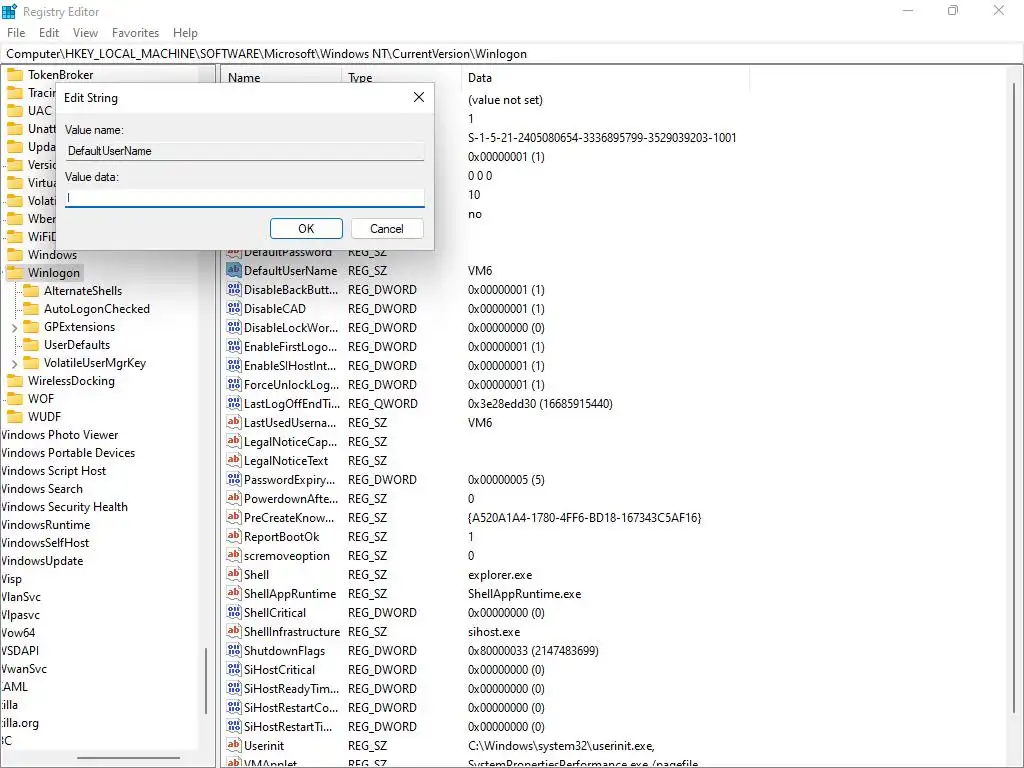Click the ForceUnlockLogon DWORD icon
Viewport: 1024px width, 768px height.
[234, 383]
